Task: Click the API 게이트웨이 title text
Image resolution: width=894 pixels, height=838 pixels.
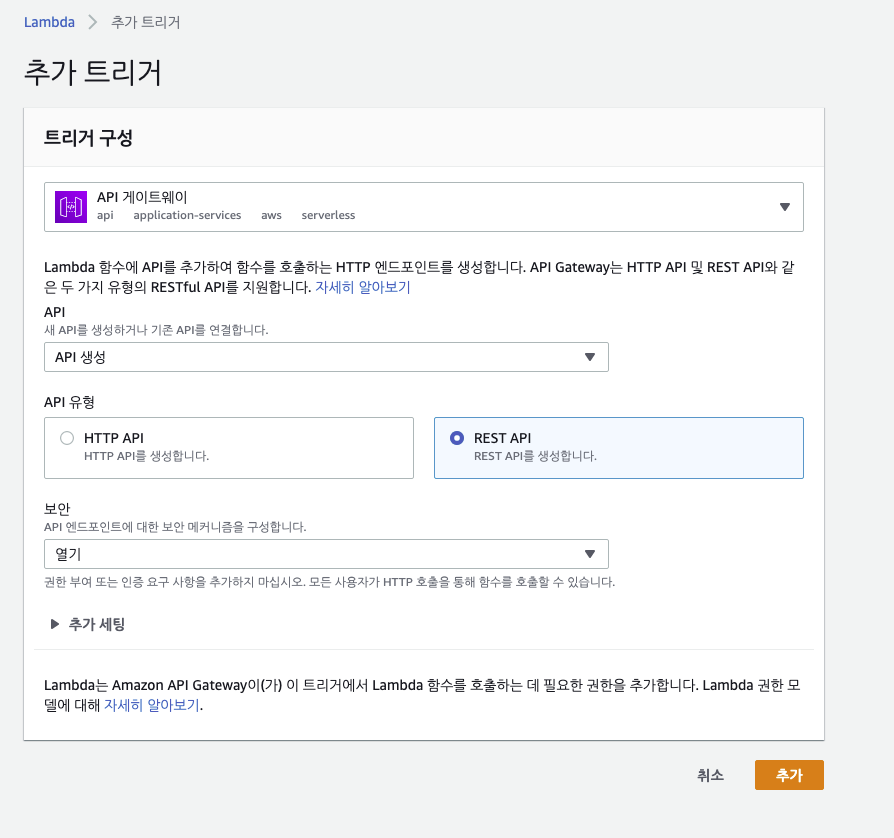Action: [142, 197]
